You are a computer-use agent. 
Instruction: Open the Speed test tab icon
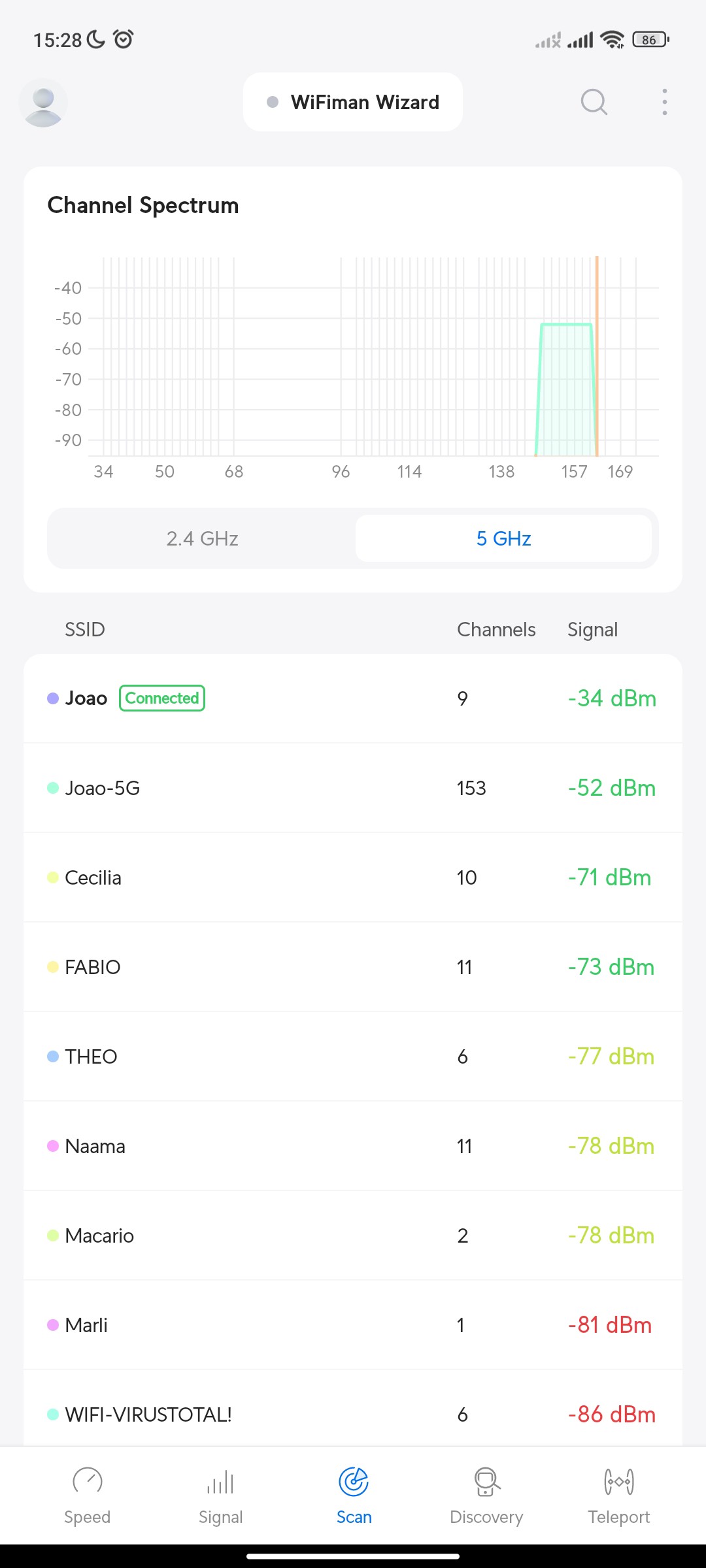coord(87,1481)
